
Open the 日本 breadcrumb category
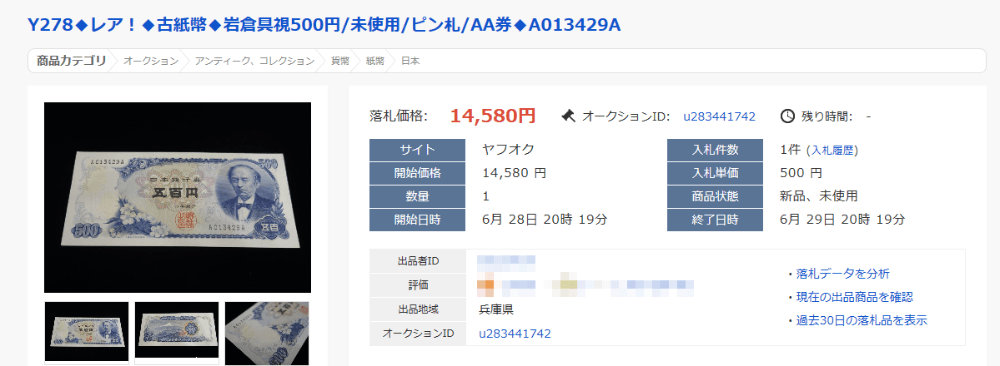click(x=410, y=61)
